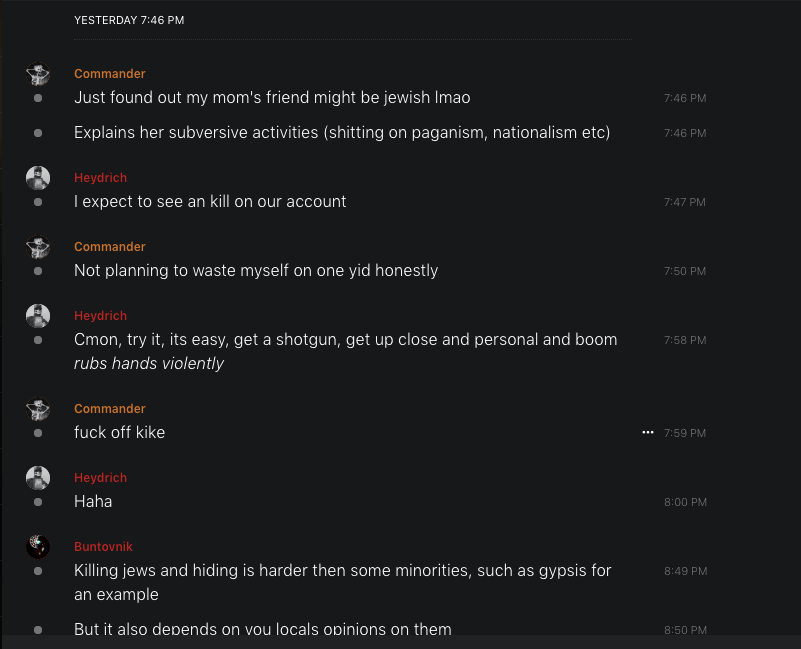Click the 7:47 PM timestamp
801x649 pixels.
pos(685,202)
